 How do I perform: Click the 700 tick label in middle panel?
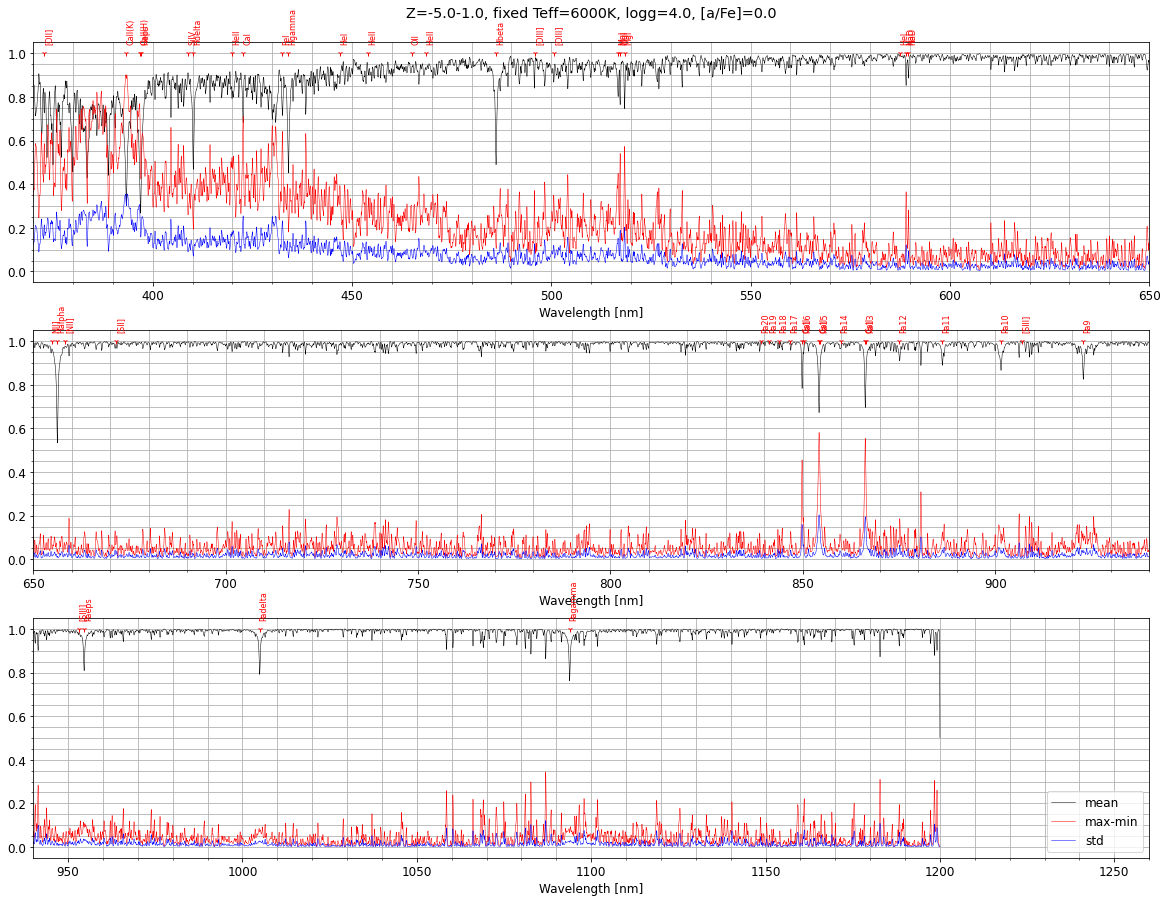click(226, 584)
